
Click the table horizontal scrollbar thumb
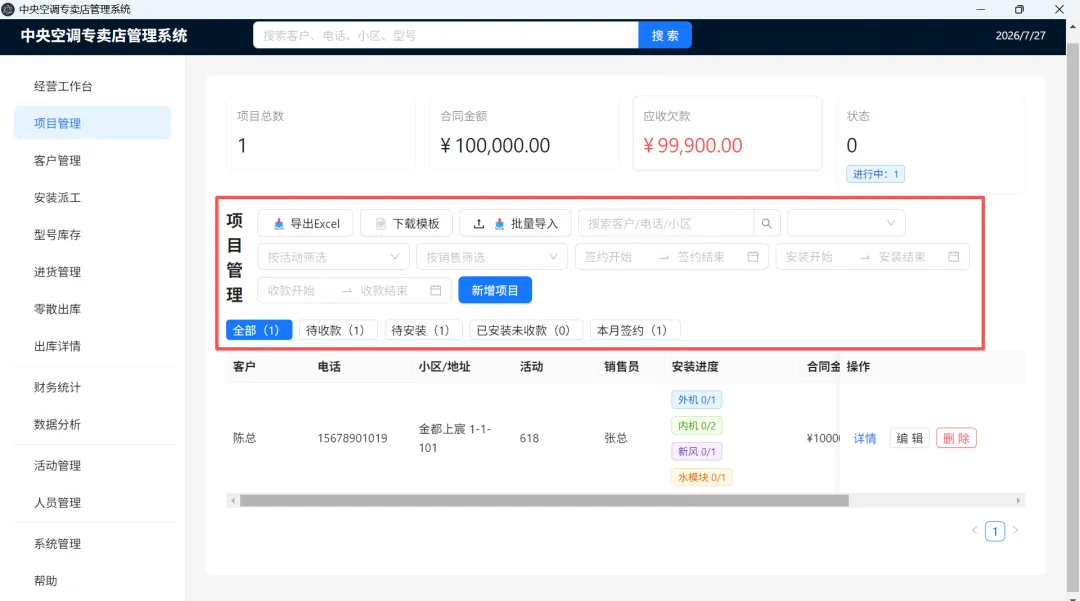pyautogui.click(x=544, y=500)
